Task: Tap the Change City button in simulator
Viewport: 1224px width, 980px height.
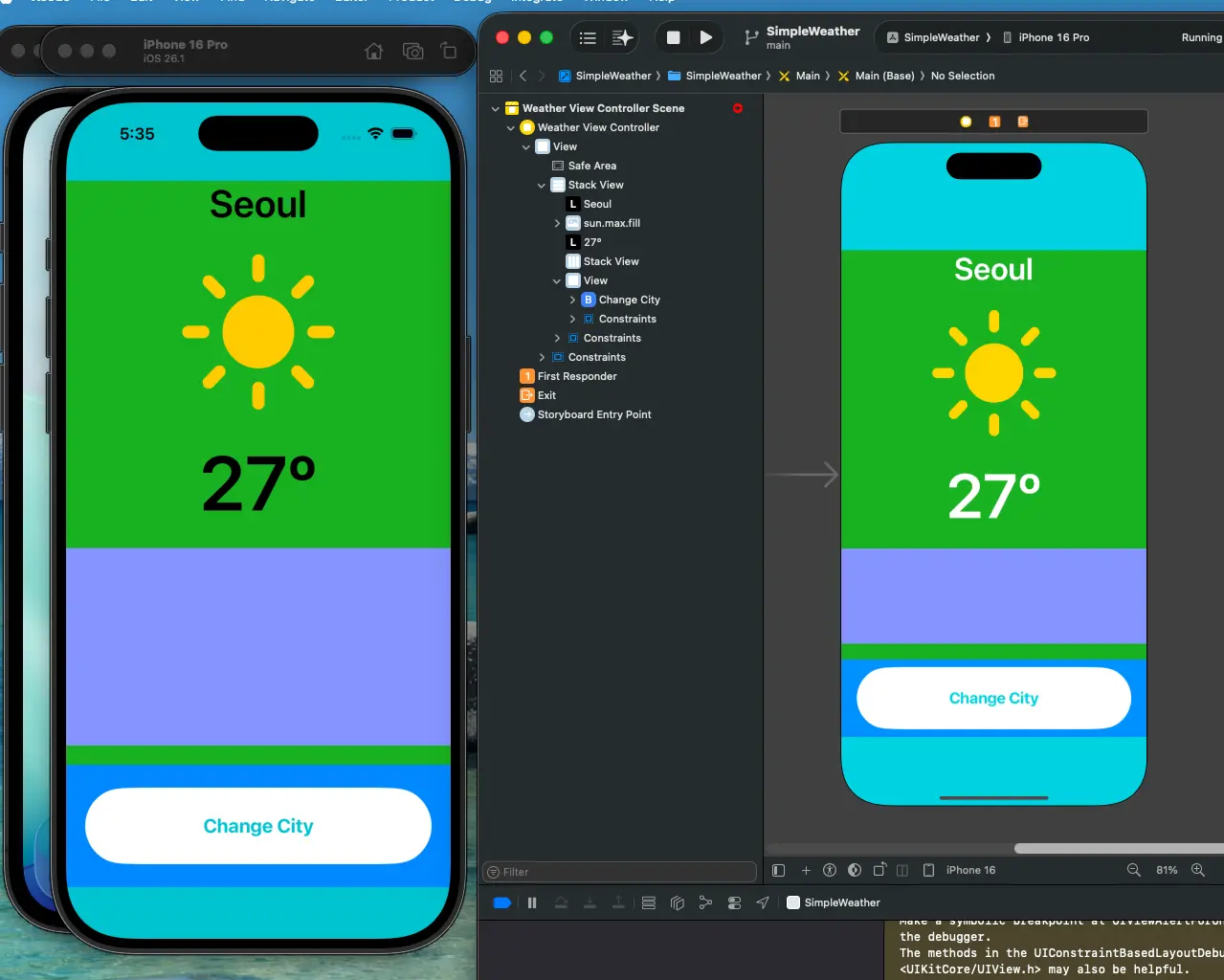Action: point(258,826)
